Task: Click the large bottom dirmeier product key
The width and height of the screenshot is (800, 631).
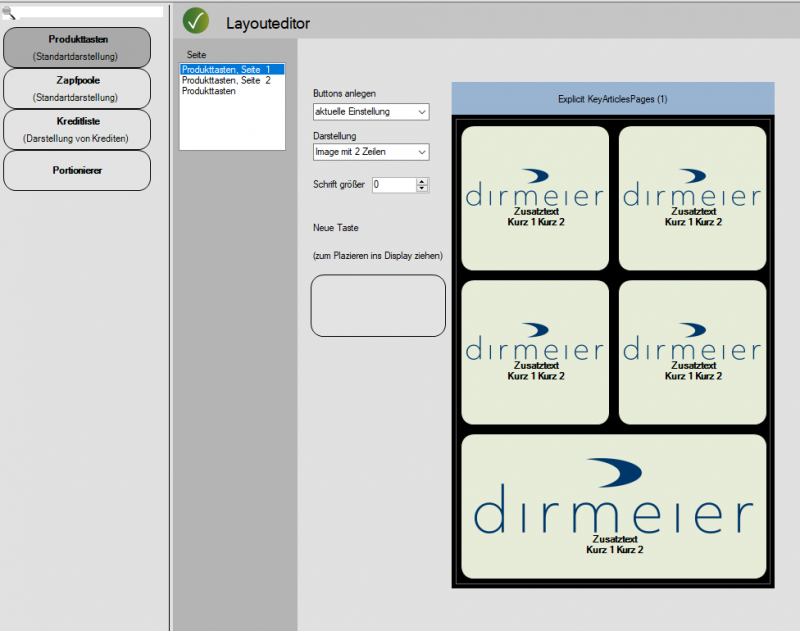Action: point(612,504)
